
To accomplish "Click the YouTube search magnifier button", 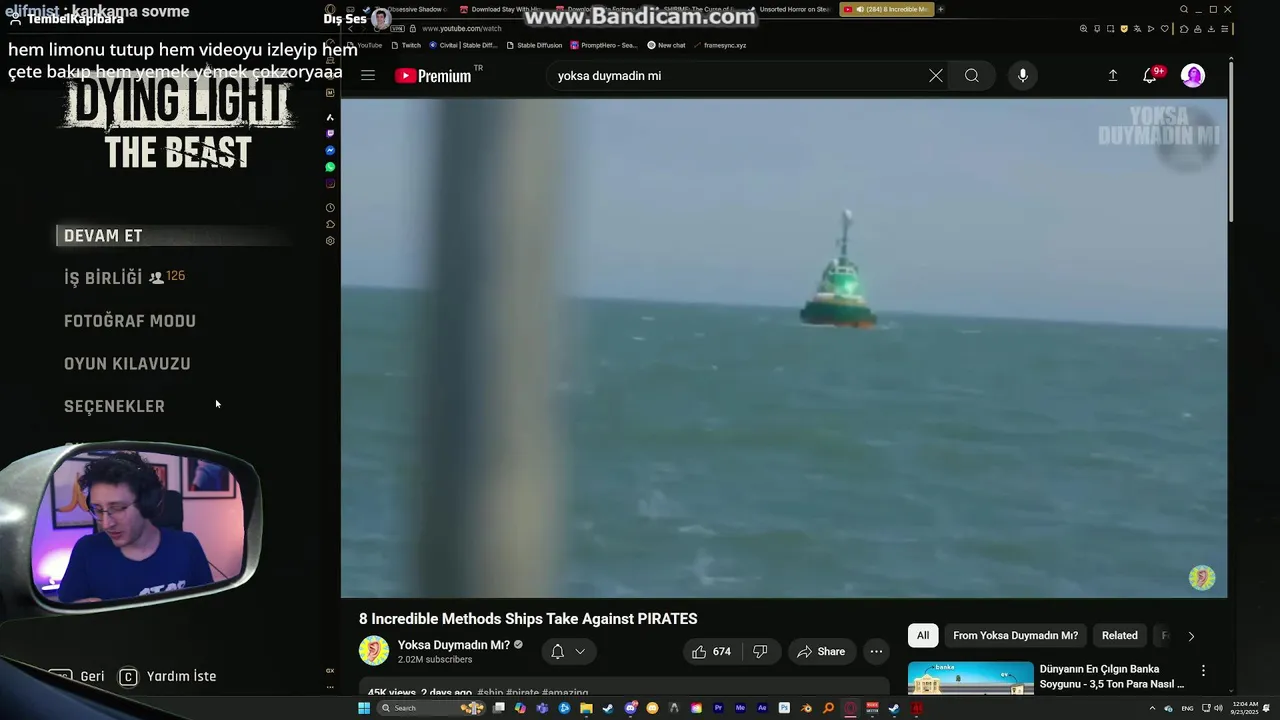I will click(972, 75).
